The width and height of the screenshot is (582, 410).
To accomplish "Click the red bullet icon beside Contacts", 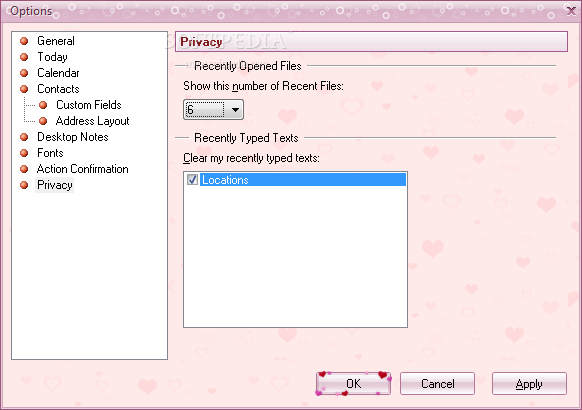I will point(24,89).
